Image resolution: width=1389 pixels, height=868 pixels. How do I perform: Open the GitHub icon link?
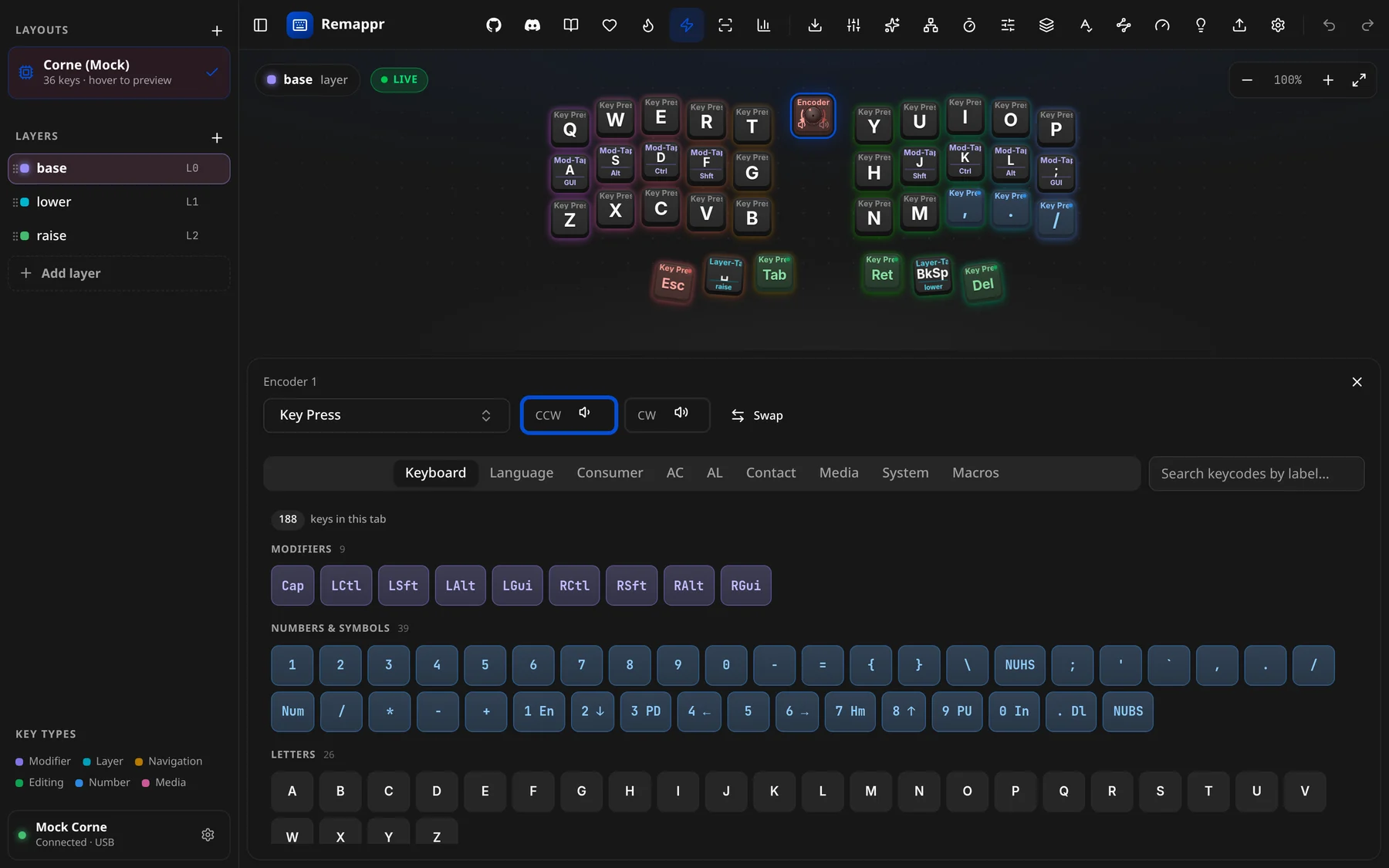[x=494, y=25]
